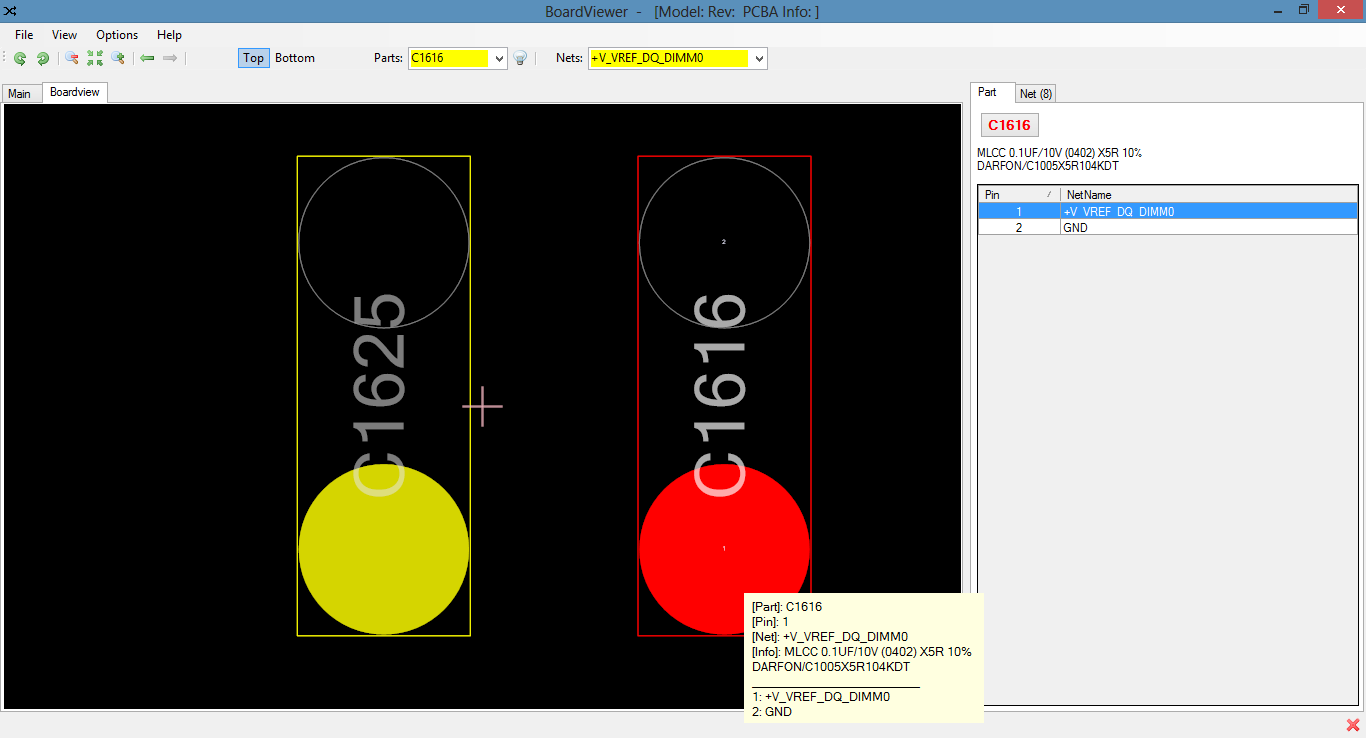Zoom out of the board view
The width and height of the screenshot is (1366, 738).
(72, 58)
